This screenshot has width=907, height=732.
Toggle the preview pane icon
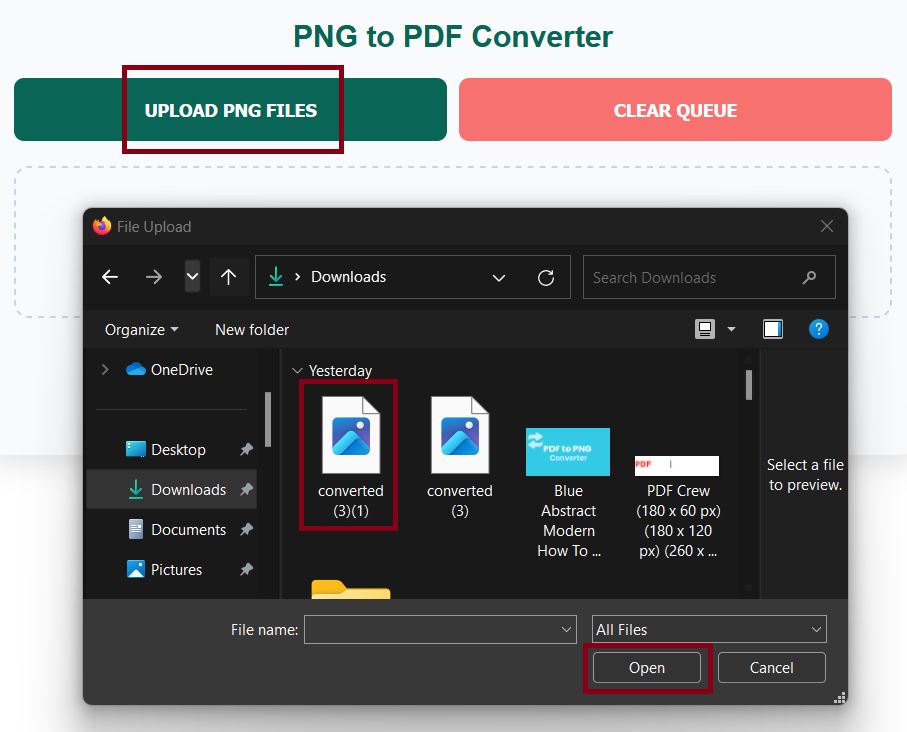pos(772,328)
